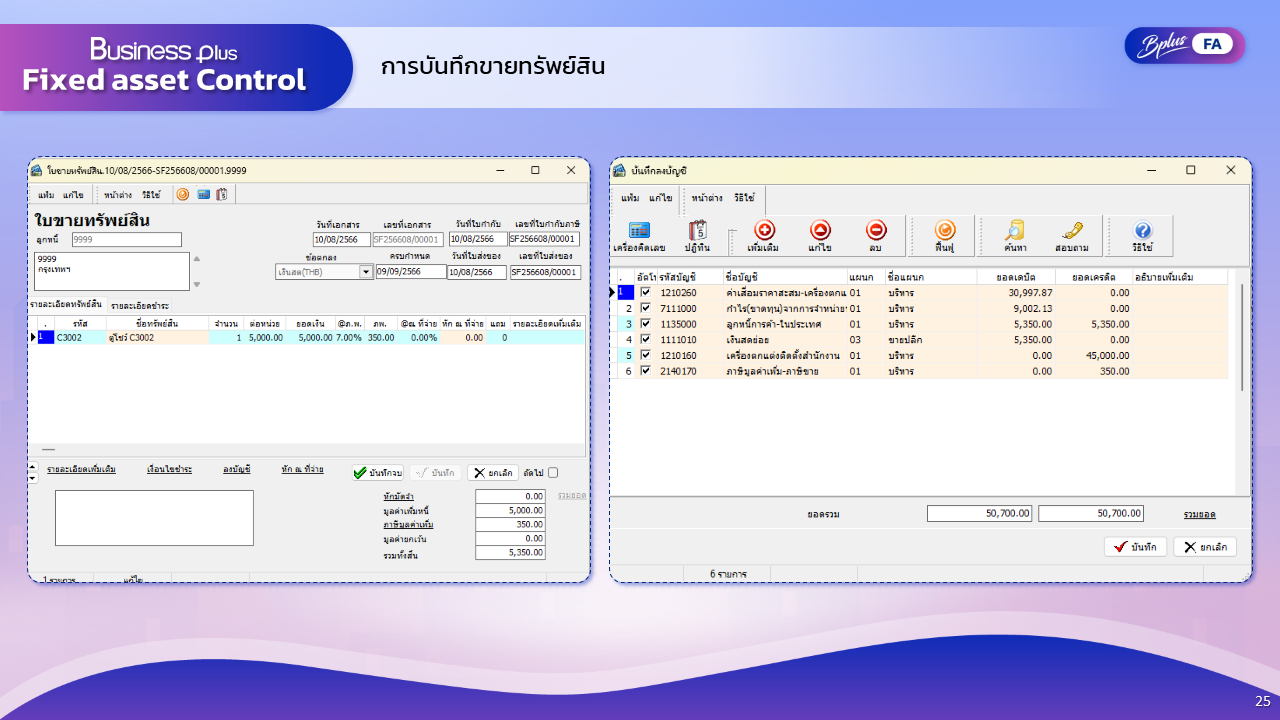This screenshot has height=720, width=1280.
Task: Open หน้าต่าง menu in the asset sale window
Action: pyautogui.click(x=117, y=195)
